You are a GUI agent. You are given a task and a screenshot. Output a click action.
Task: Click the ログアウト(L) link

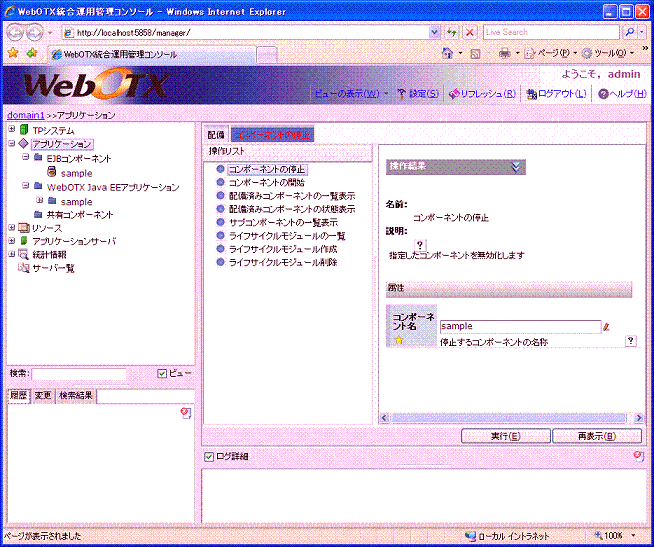pyautogui.click(x=560, y=94)
